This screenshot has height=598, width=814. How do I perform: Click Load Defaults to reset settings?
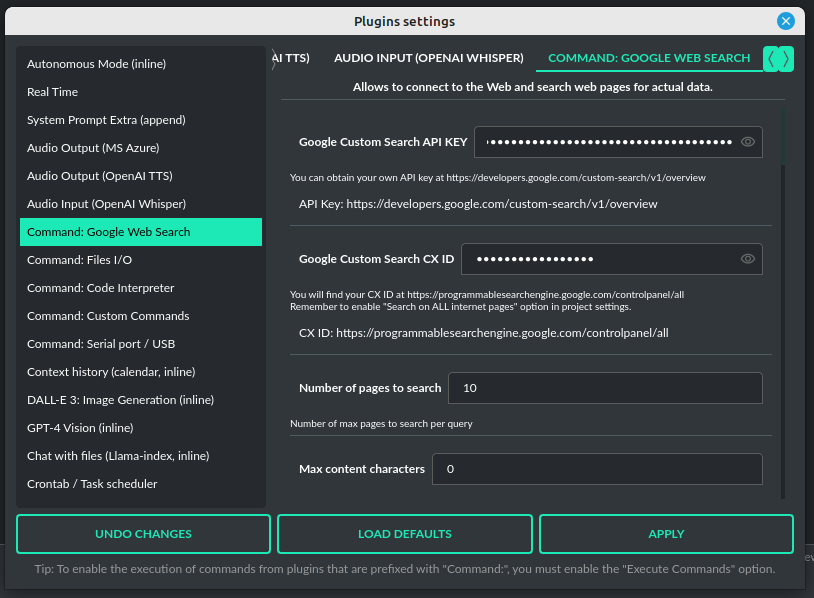[404, 533]
